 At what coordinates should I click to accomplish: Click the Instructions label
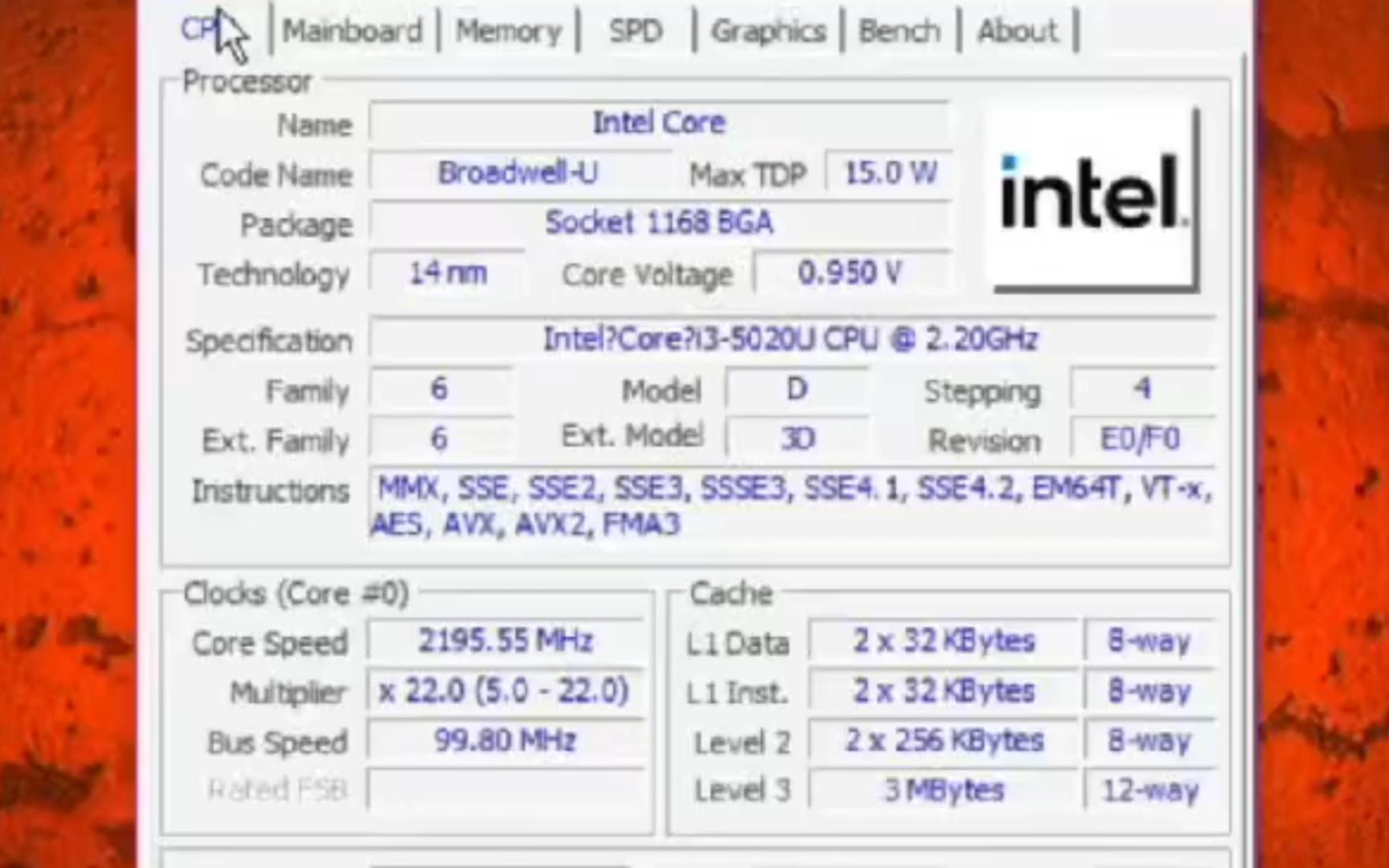[x=270, y=491]
